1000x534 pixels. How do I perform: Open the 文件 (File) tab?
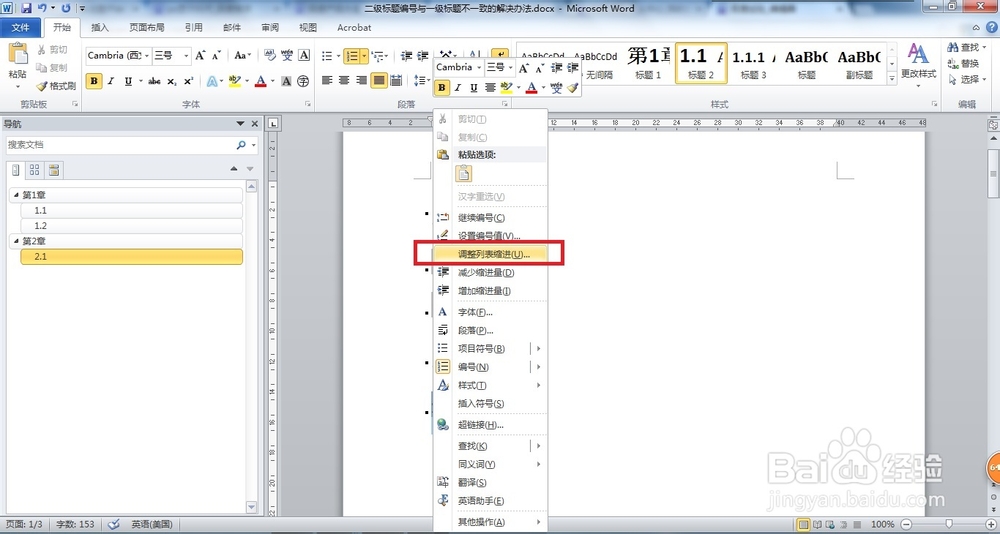click(x=20, y=27)
